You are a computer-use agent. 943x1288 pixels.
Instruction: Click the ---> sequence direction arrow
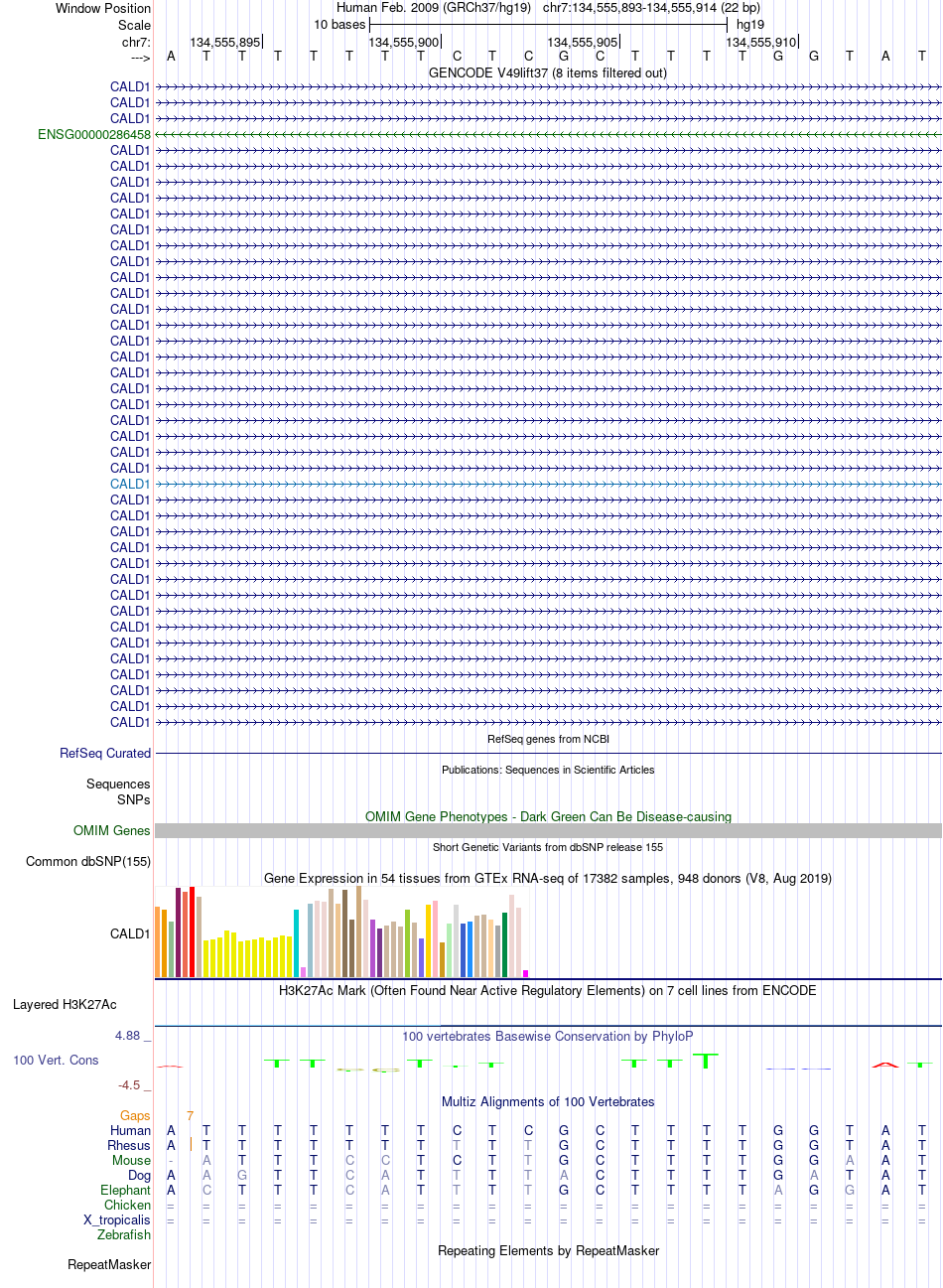pos(140,58)
